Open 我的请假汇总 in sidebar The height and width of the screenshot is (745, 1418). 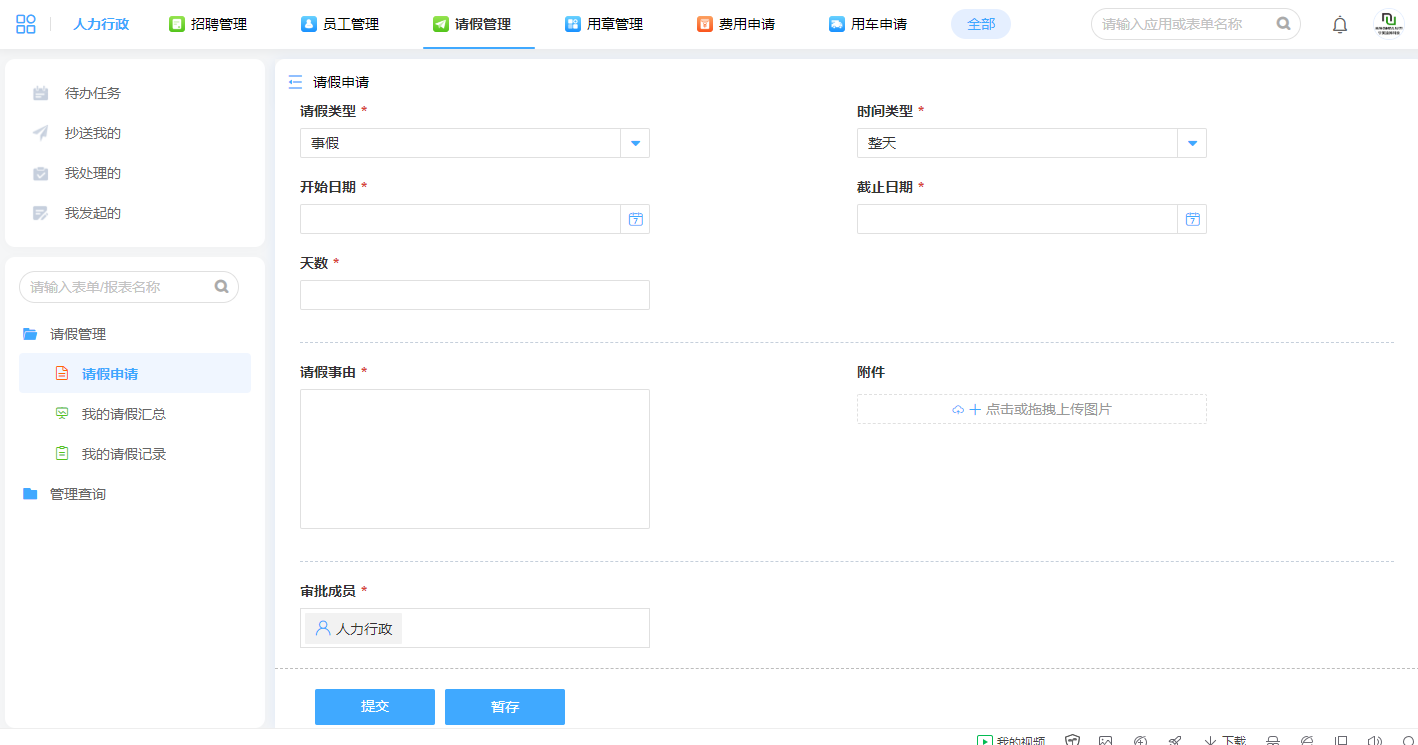coord(123,414)
